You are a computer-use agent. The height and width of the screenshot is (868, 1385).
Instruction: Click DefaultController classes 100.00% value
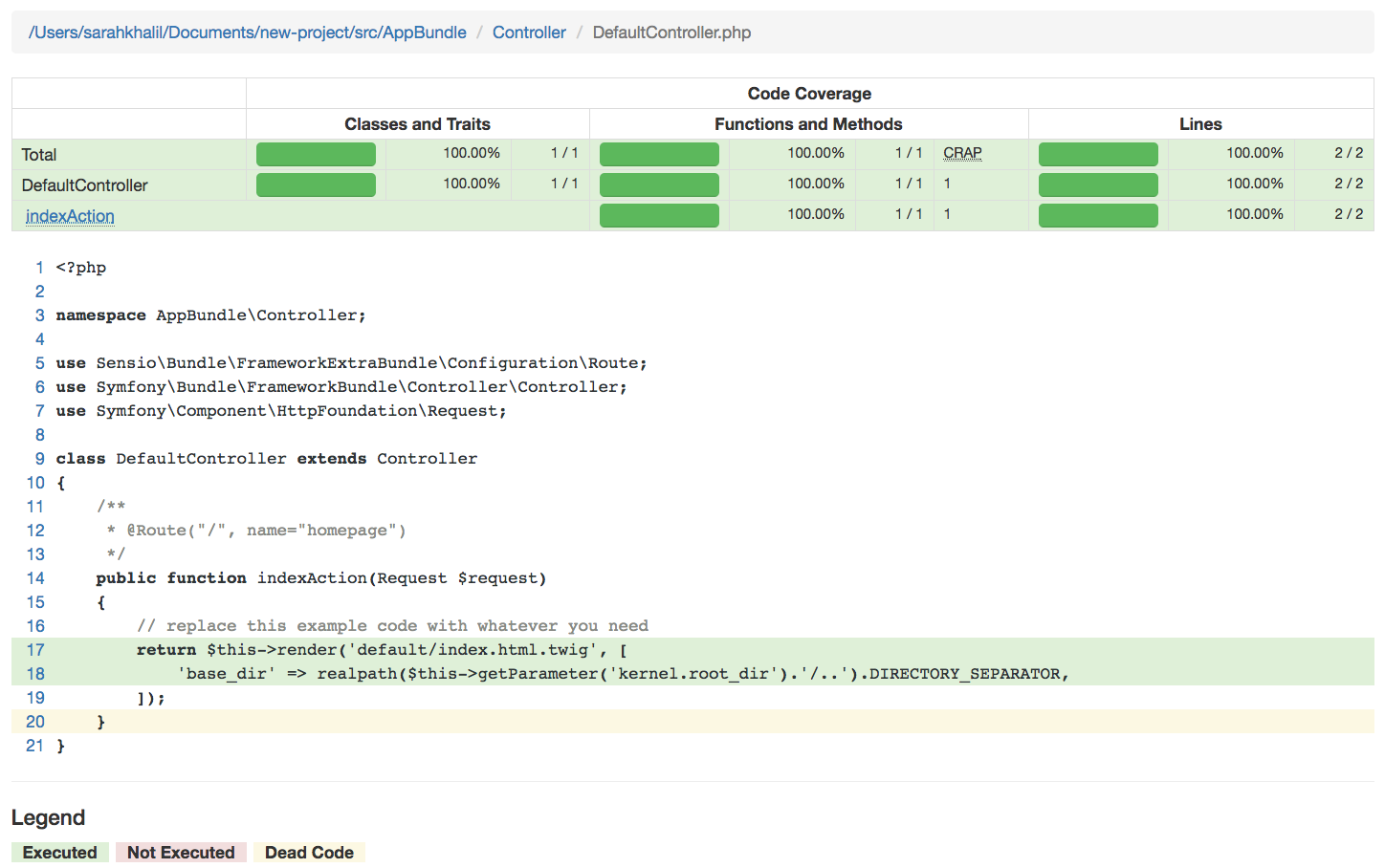tap(472, 184)
